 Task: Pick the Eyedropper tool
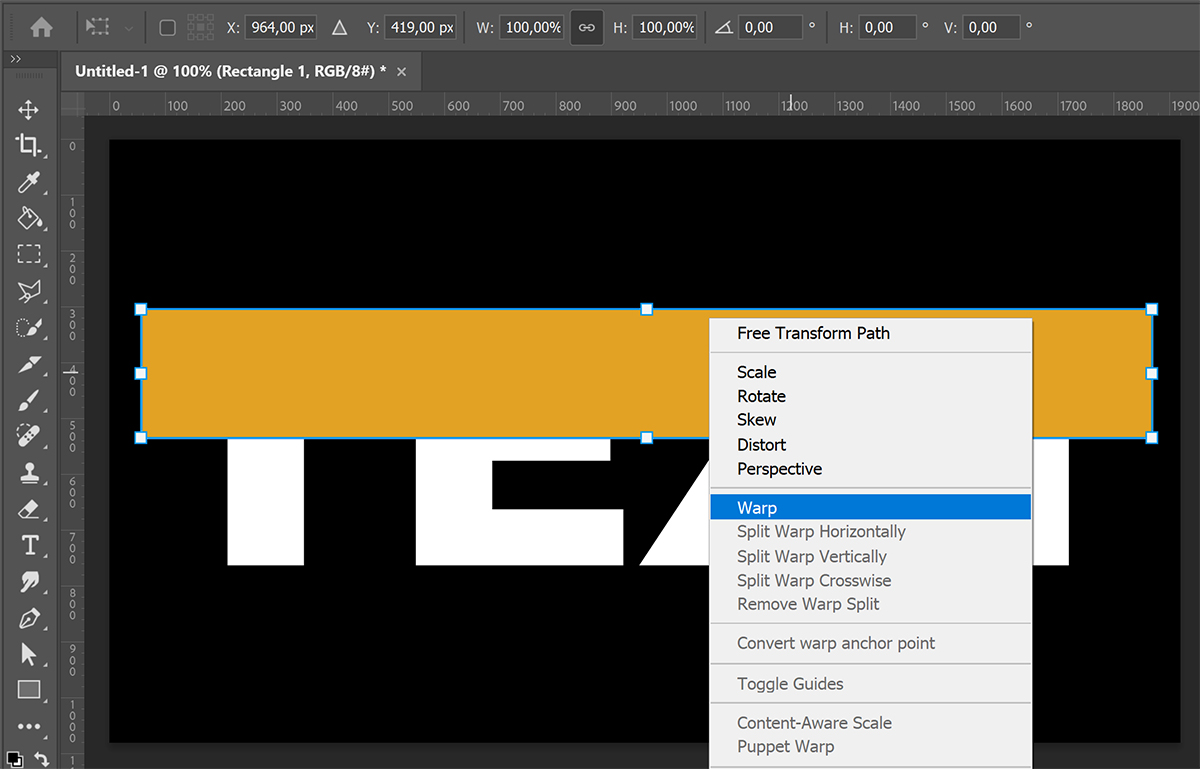tap(29, 182)
